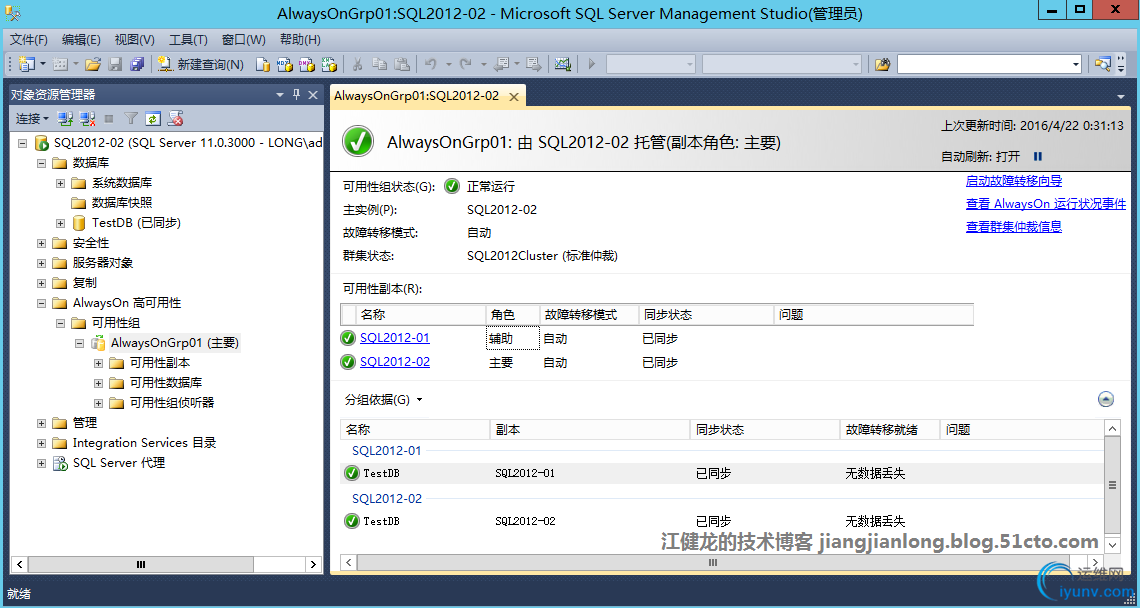Click the New Project toolbar icon

click(27, 64)
